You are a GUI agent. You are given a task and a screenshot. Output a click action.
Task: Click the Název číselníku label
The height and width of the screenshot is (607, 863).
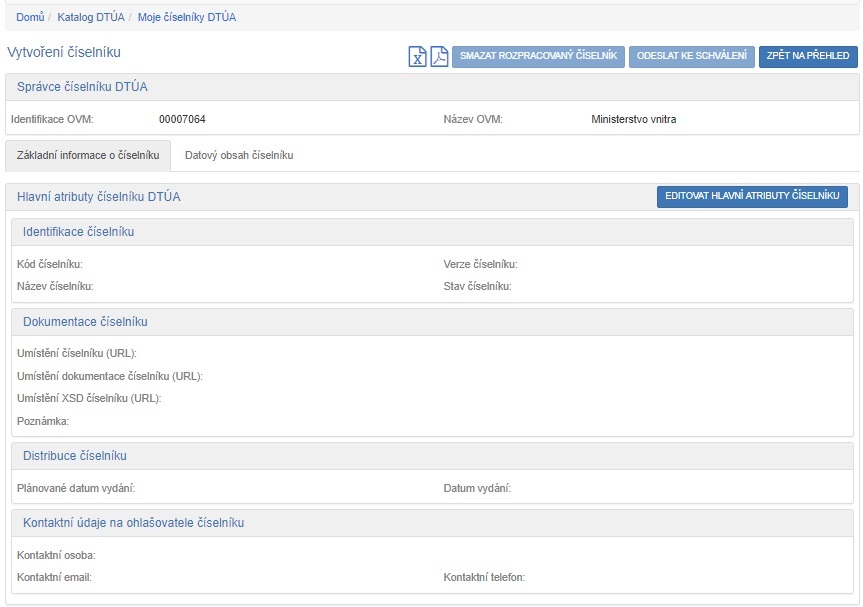click(55, 286)
